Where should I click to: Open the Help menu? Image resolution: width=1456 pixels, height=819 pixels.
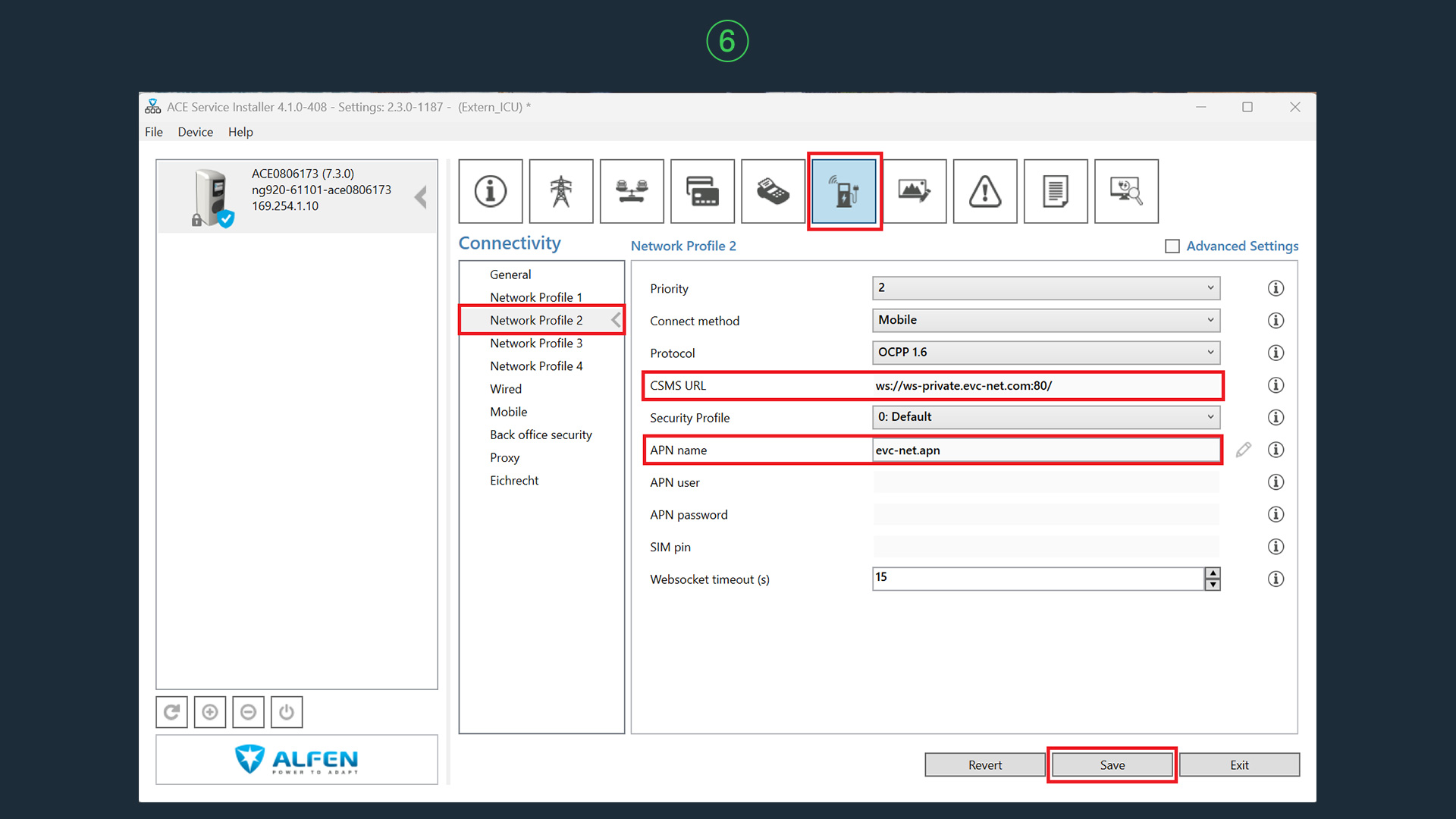click(240, 132)
